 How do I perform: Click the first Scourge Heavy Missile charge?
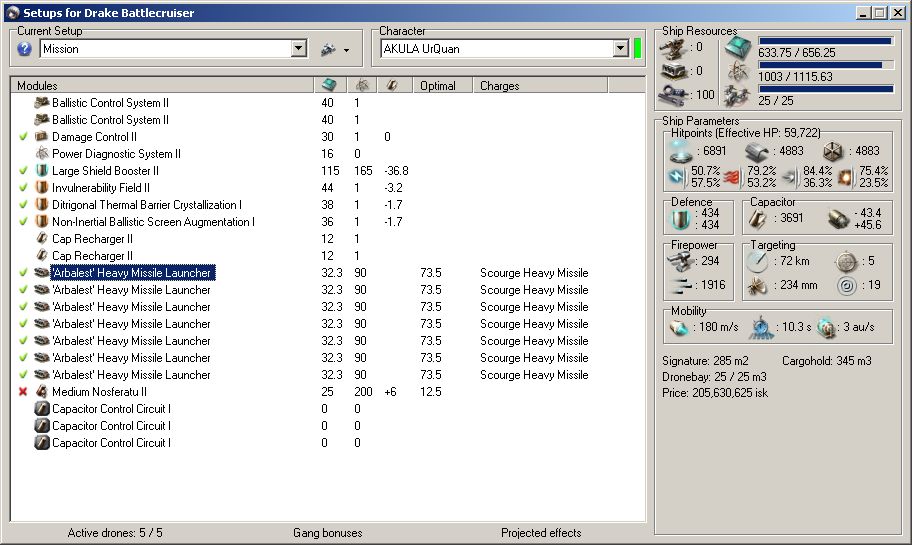(x=534, y=273)
